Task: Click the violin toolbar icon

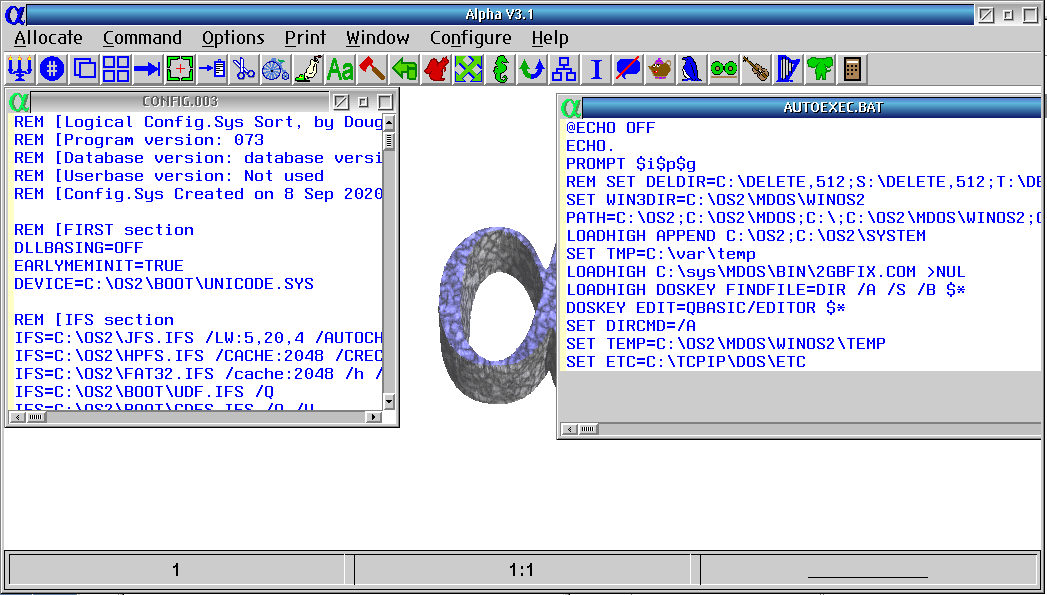Action: [756, 69]
